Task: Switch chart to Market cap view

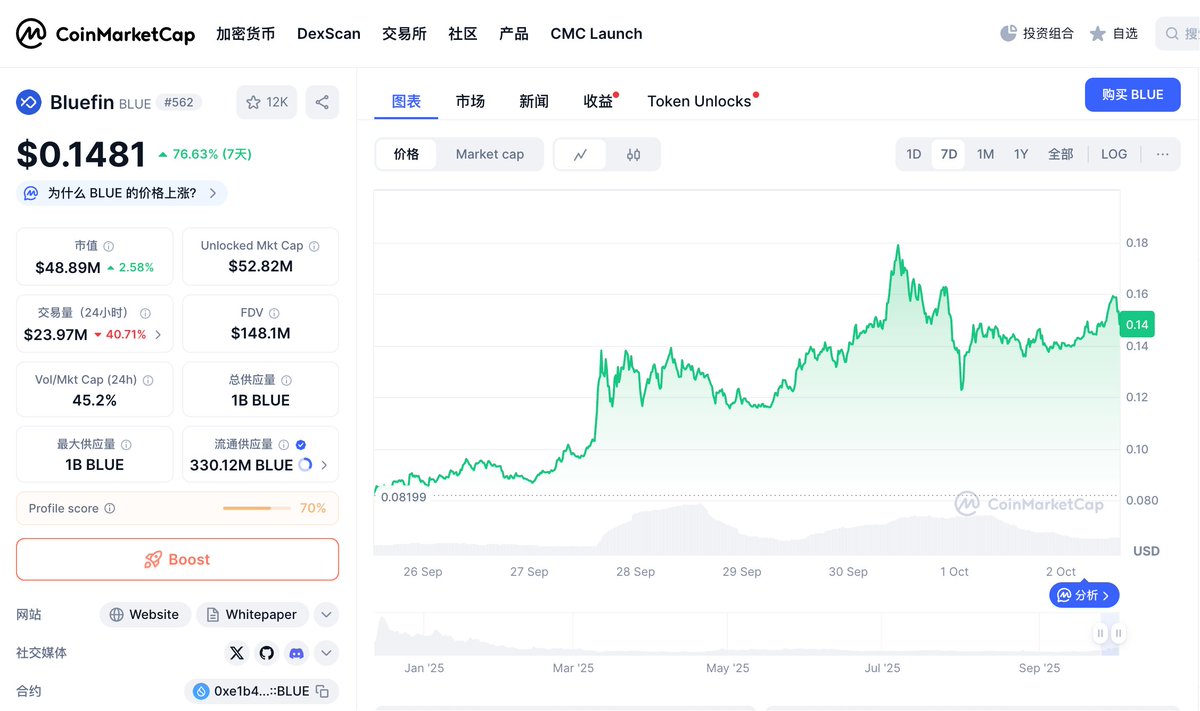Action: click(490, 154)
